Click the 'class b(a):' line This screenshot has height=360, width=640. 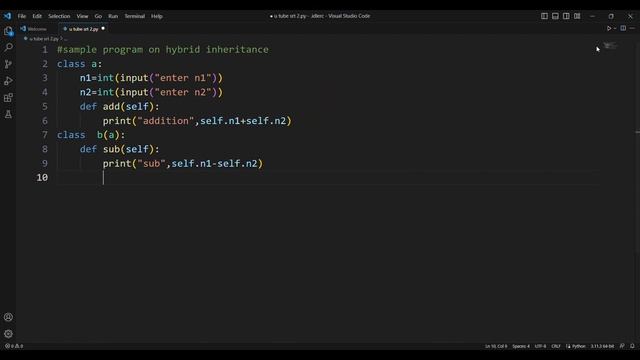[x=91, y=135]
